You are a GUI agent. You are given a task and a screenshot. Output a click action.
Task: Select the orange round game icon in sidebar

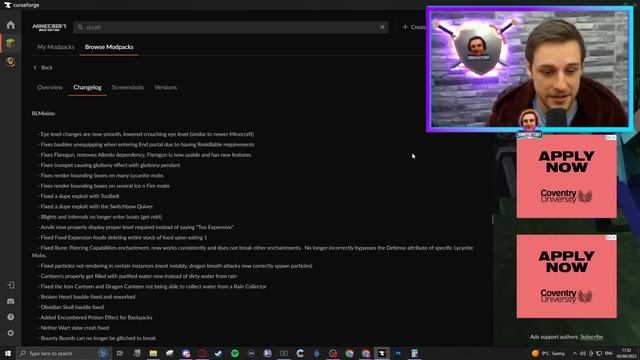pos(11,62)
